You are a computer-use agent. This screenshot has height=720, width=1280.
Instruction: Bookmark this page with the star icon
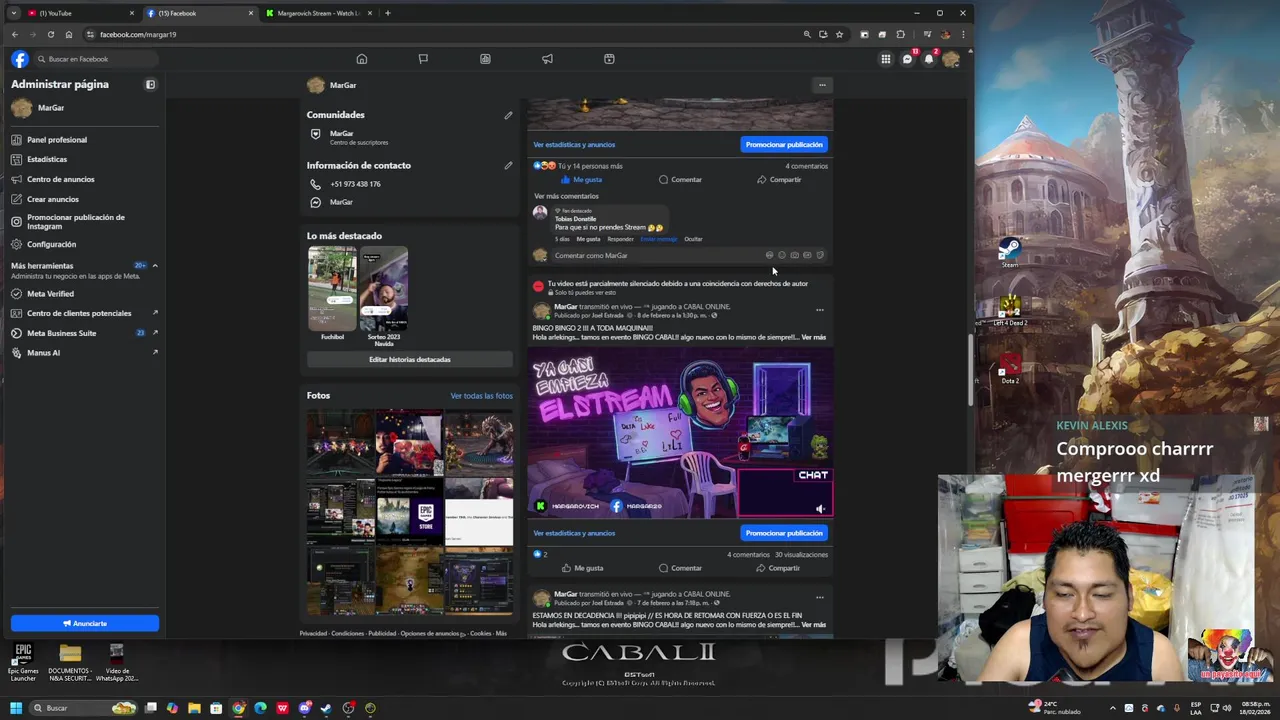839,34
